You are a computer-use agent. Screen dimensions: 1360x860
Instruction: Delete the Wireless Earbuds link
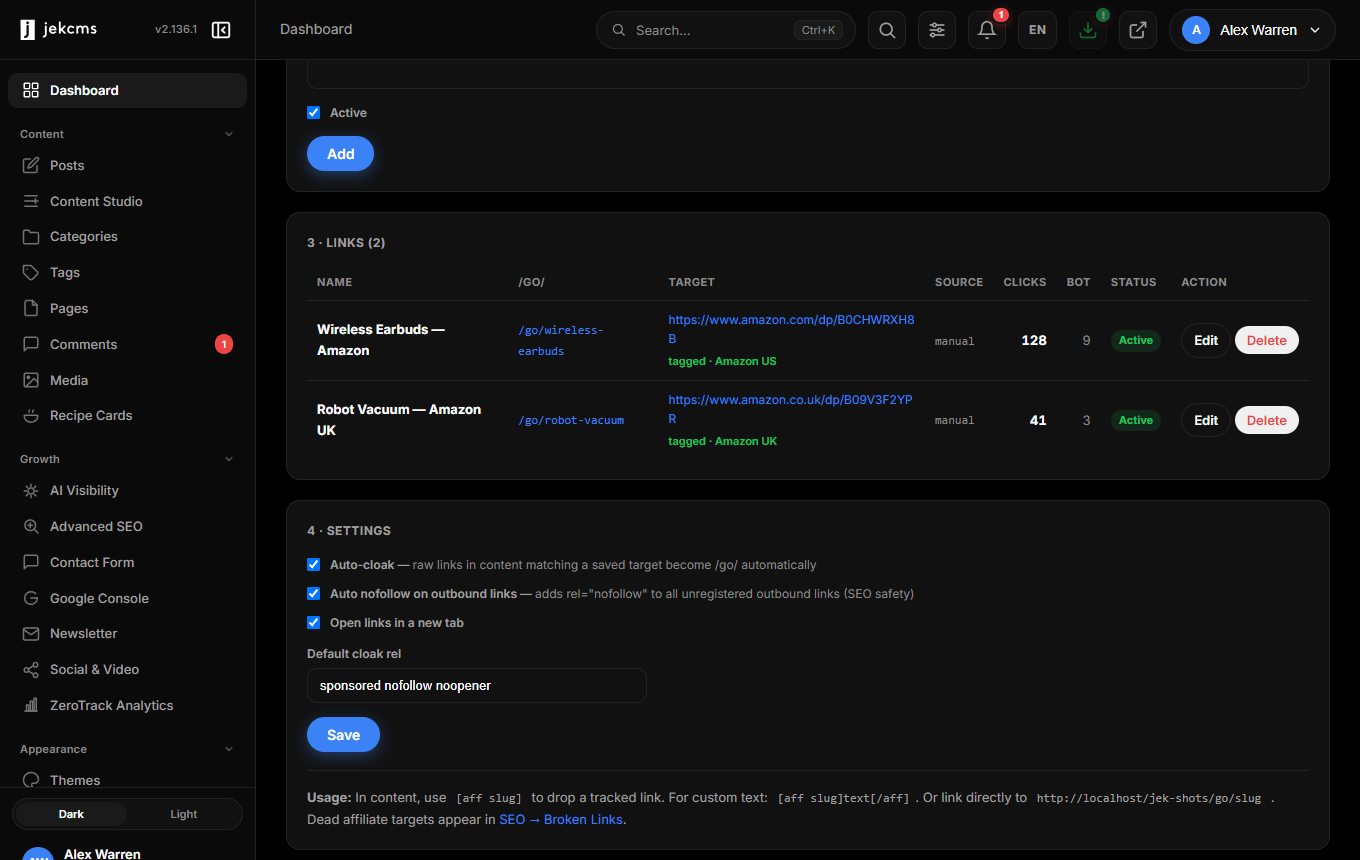click(x=1267, y=340)
